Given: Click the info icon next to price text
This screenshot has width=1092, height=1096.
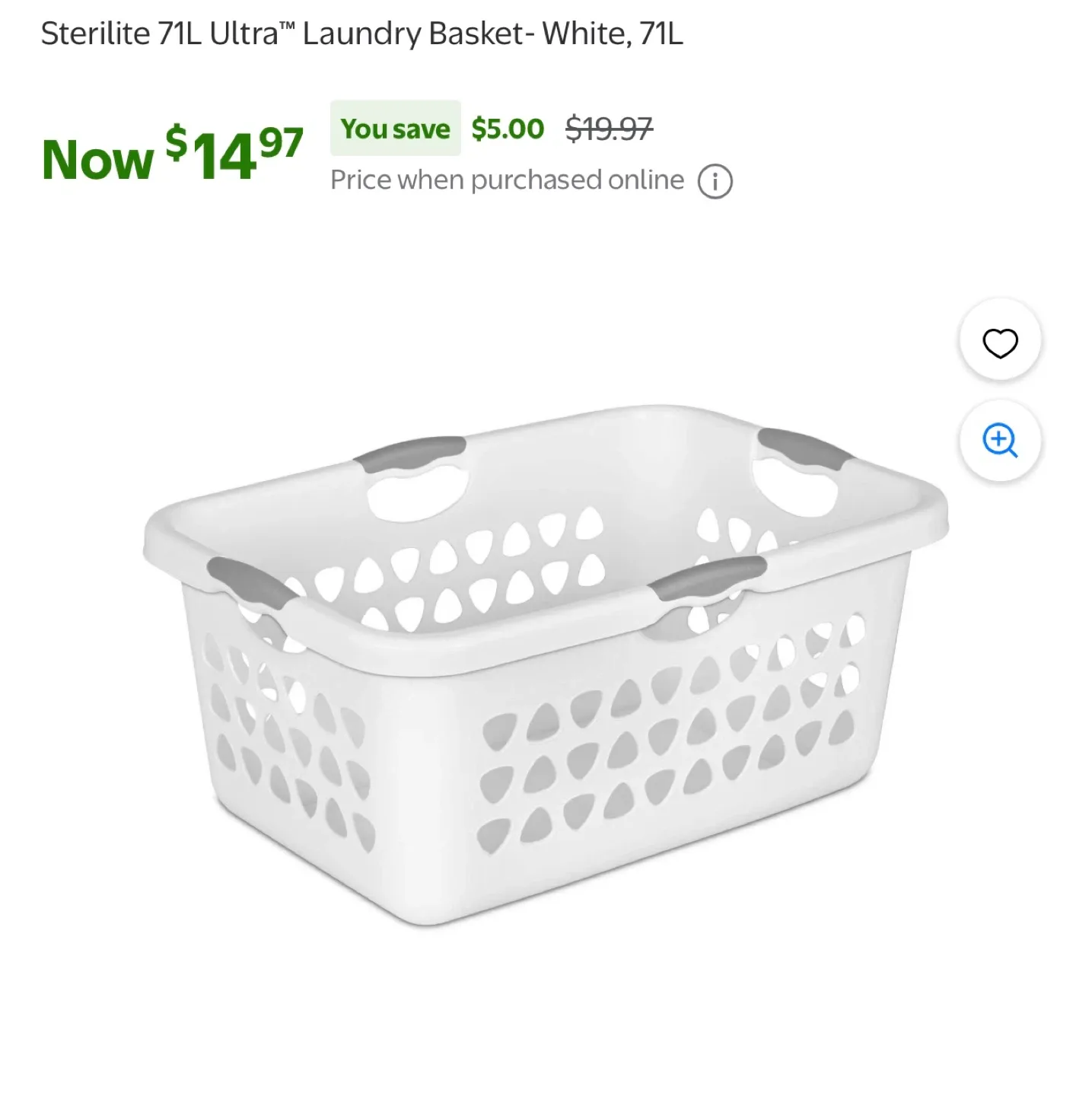Looking at the screenshot, I should (x=714, y=180).
